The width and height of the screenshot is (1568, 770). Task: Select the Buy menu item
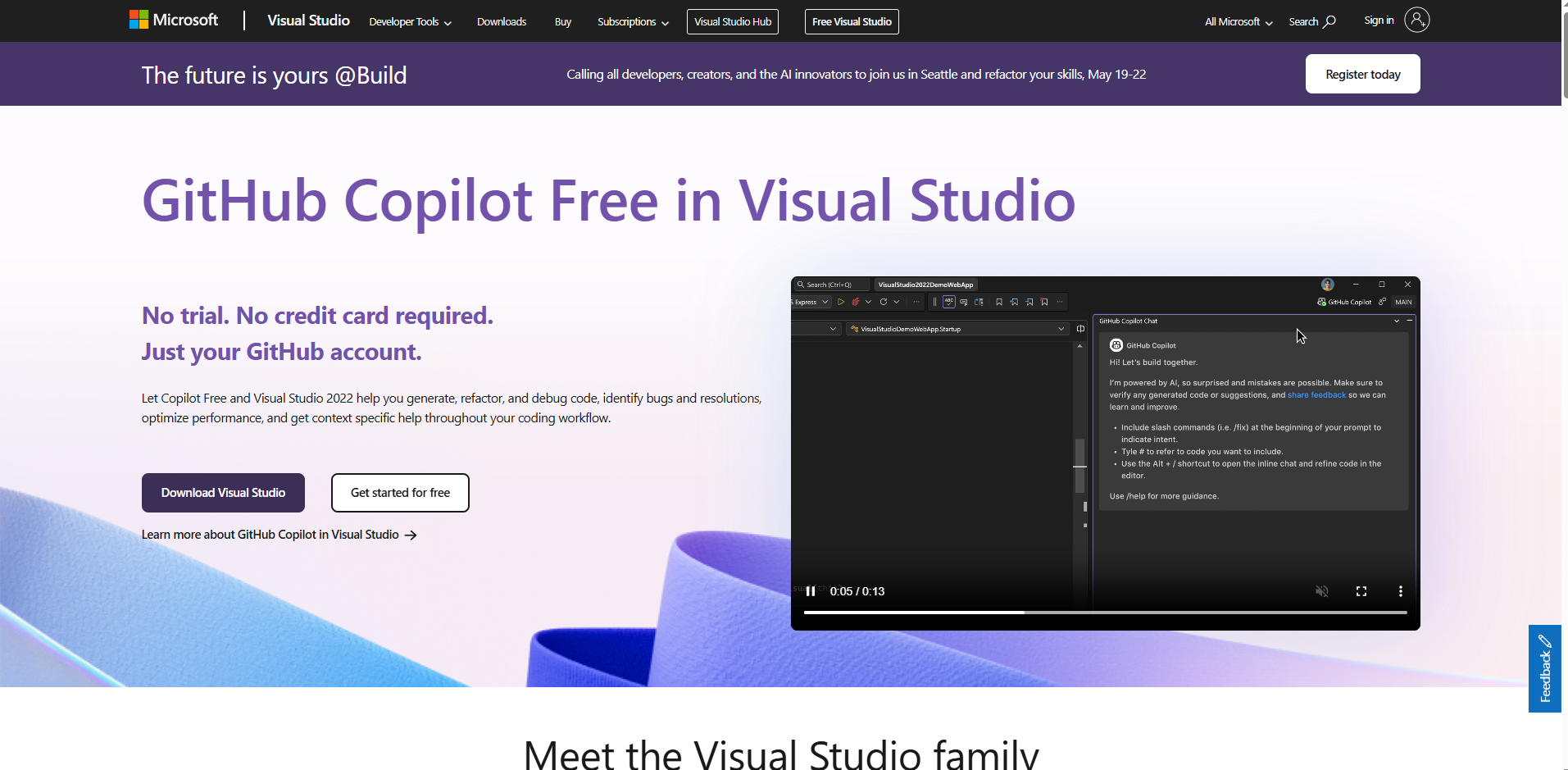[562, 22]
